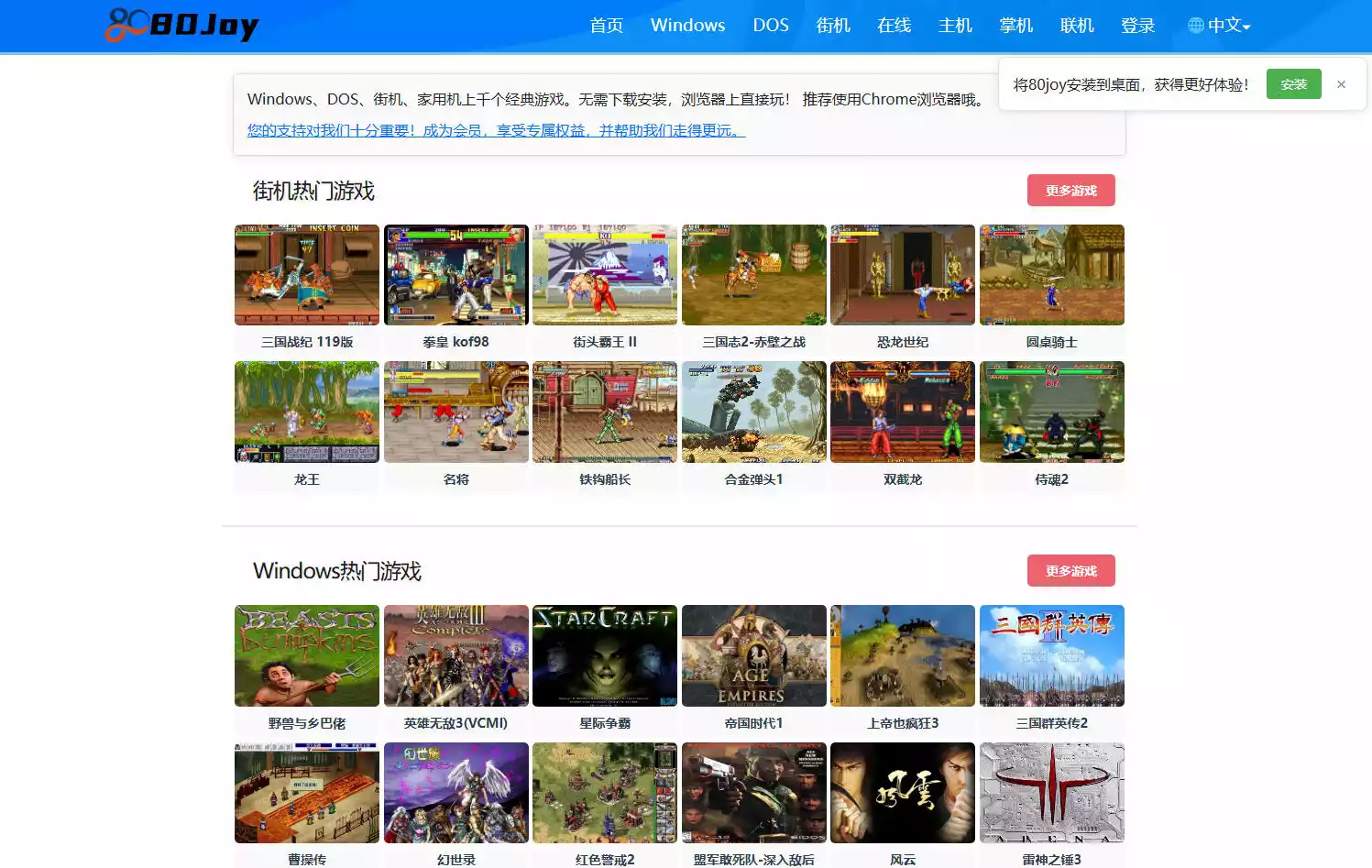
Task: Open the 野兽与乡巴佬 game thumbnail
Action: [x=307, y=655]
